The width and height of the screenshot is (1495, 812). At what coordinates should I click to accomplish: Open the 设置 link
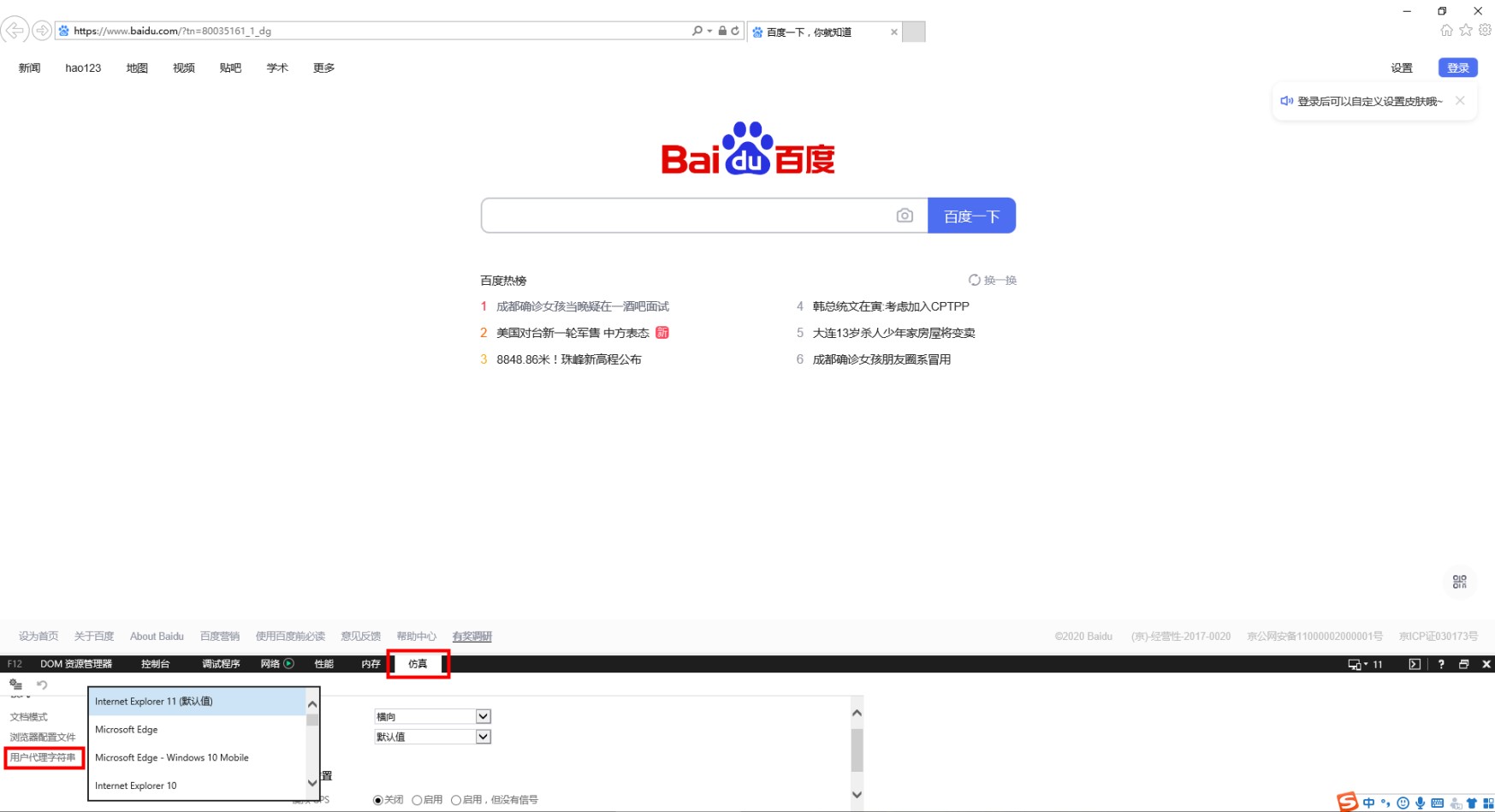tap(1402, 68)
